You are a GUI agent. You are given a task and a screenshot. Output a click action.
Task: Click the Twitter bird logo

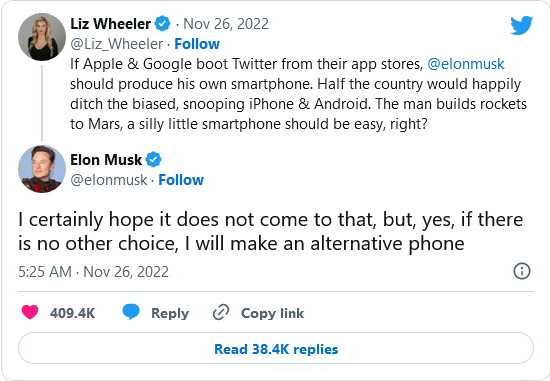(522, 25)
